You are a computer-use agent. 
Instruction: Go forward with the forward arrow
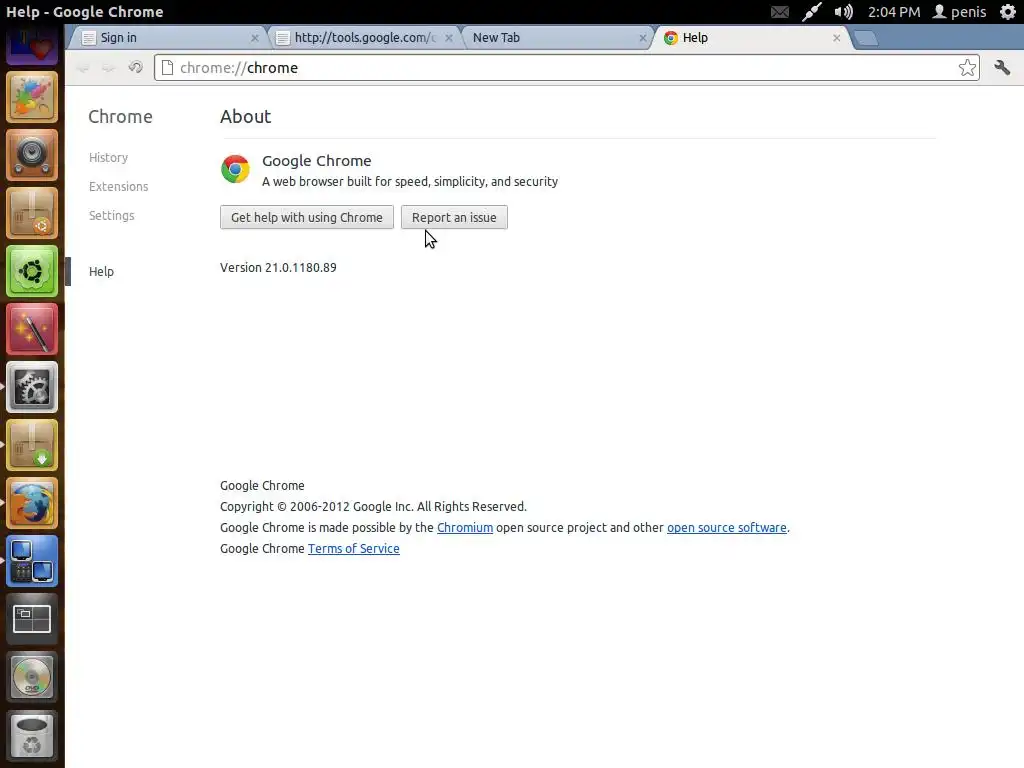(x=108, y=68)
